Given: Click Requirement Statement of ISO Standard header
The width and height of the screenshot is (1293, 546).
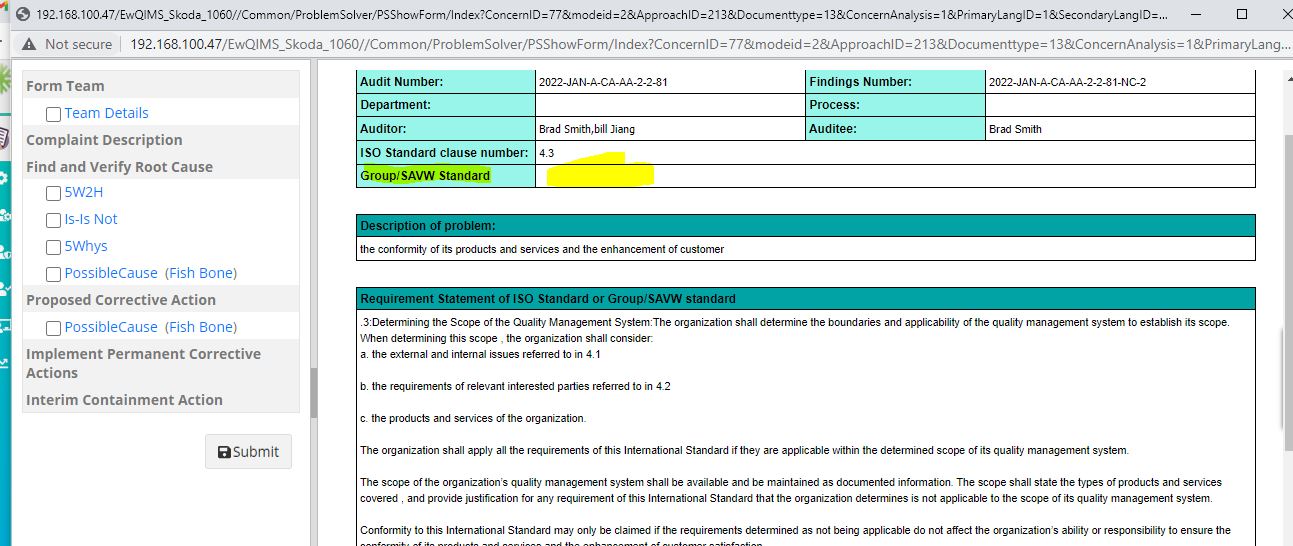Looking at the screenshot, I should [806, 298].
